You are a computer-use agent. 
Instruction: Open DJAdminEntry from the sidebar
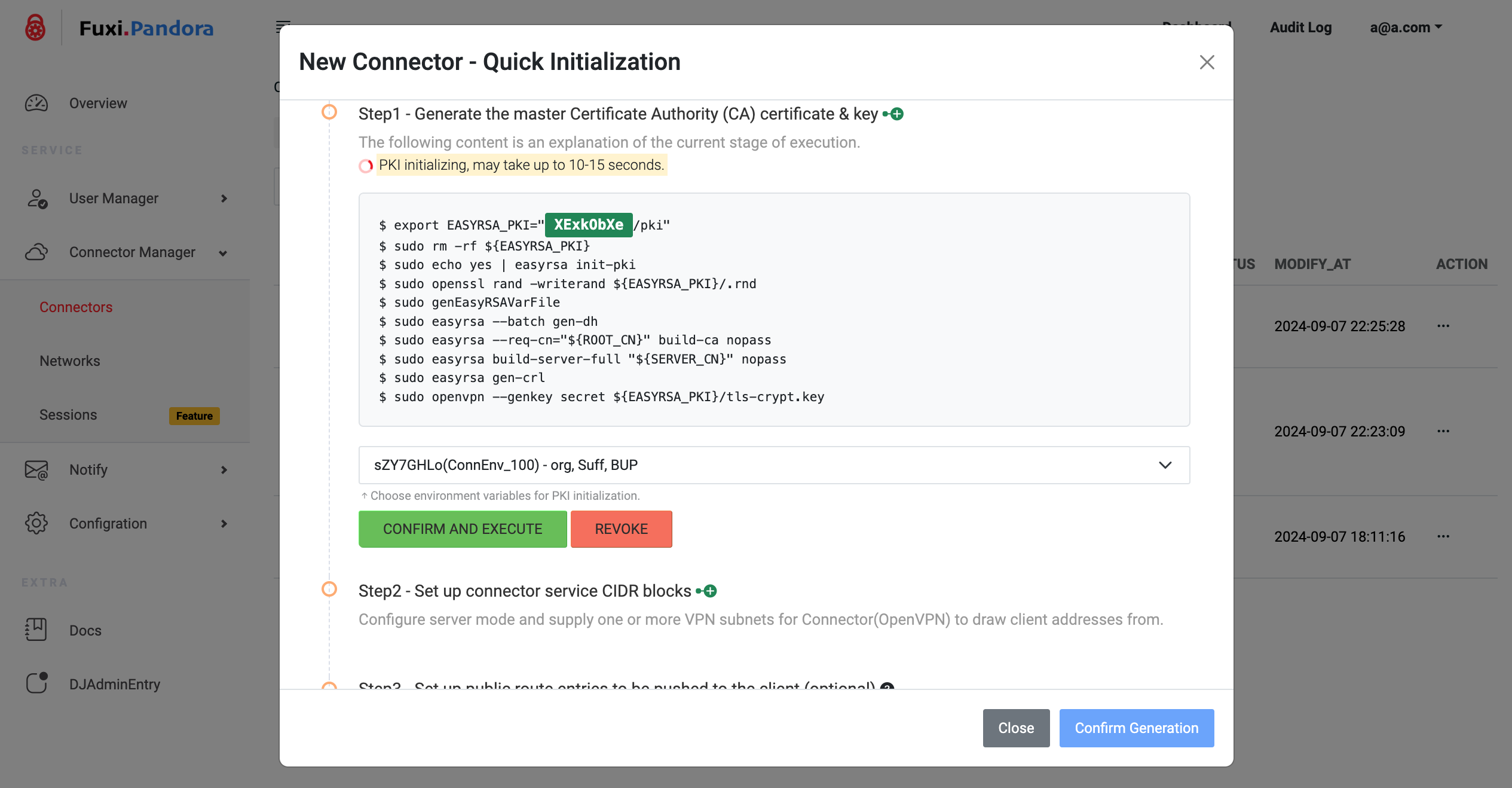pos(115,684)
